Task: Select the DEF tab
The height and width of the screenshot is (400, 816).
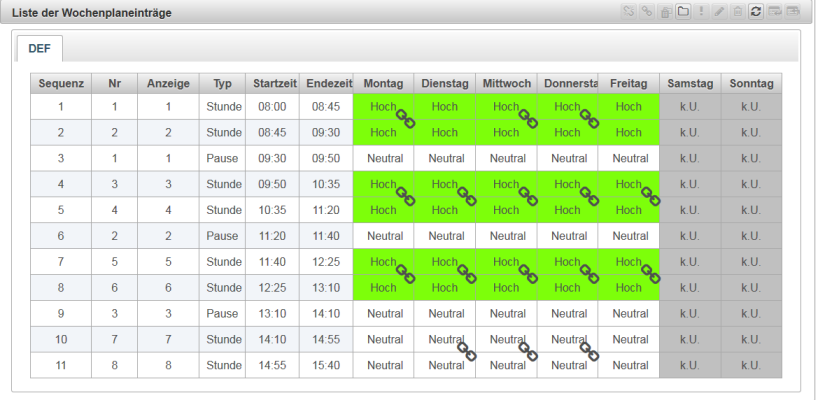Action: tap(41, 49)
